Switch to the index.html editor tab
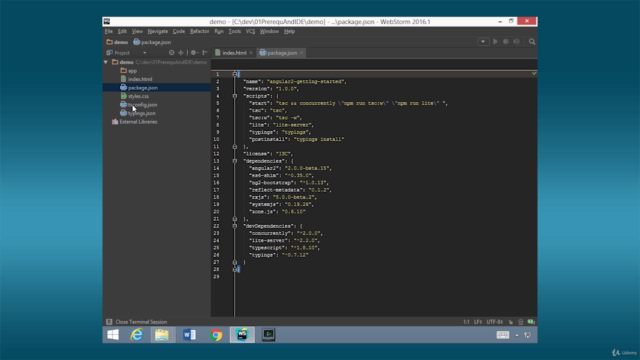640x360 pixels. [234, 53]
